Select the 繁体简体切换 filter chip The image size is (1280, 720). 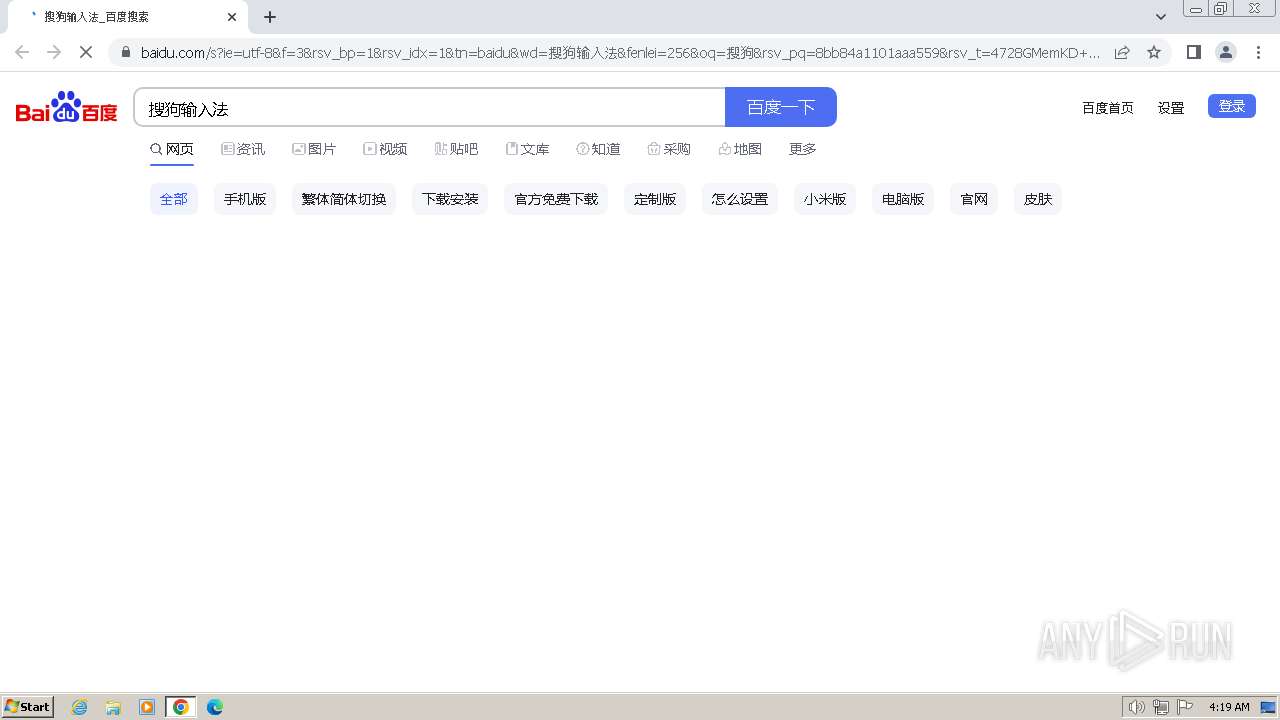point(344,199)
